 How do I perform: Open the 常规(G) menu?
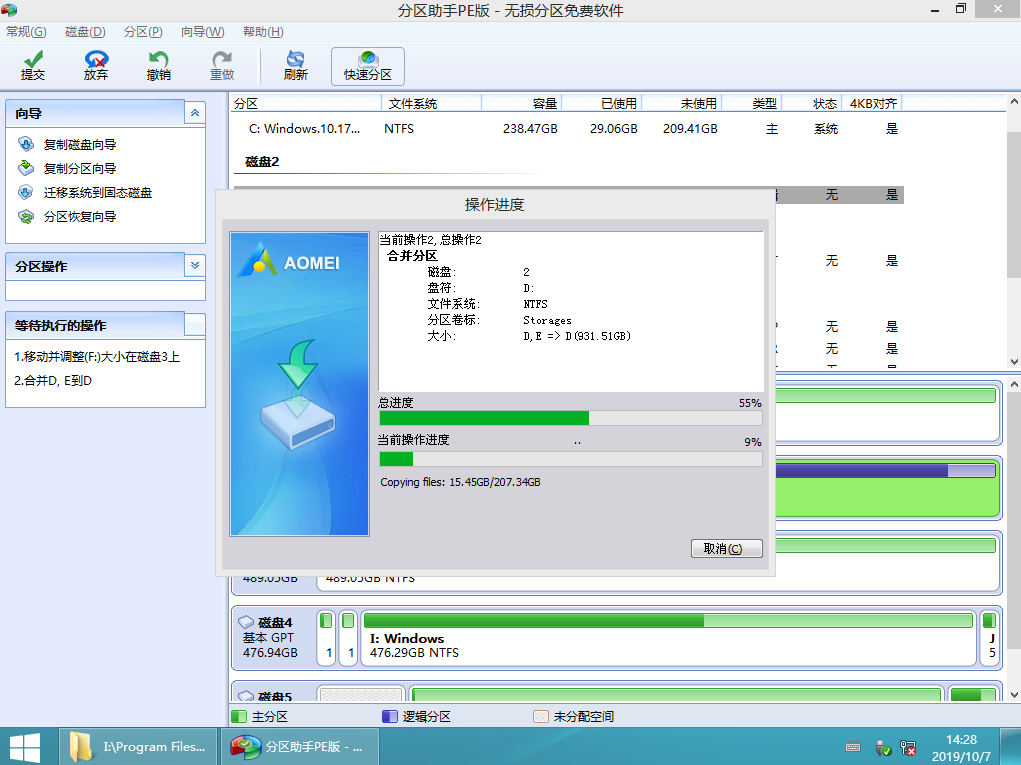[x=26, y=32]
